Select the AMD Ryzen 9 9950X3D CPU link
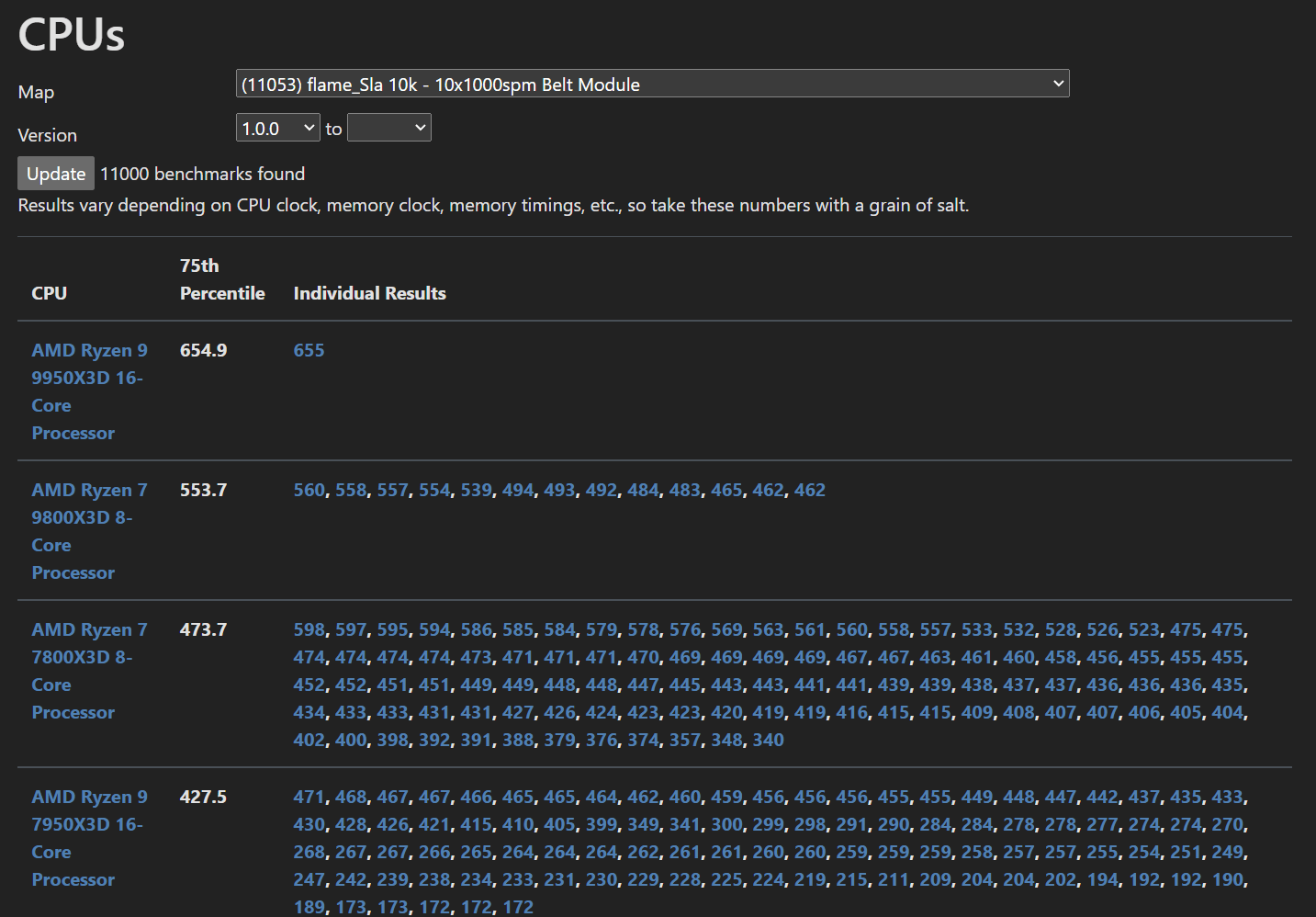 tap(89, 391)
